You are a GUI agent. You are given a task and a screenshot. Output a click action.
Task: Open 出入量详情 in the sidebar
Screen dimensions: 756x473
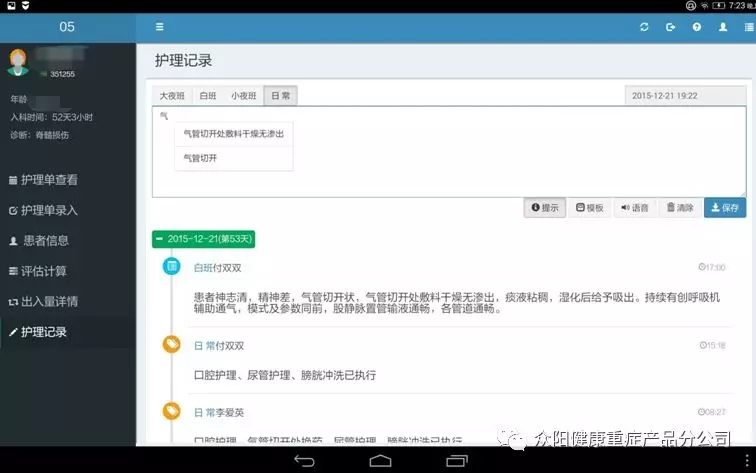coord(49,301)
